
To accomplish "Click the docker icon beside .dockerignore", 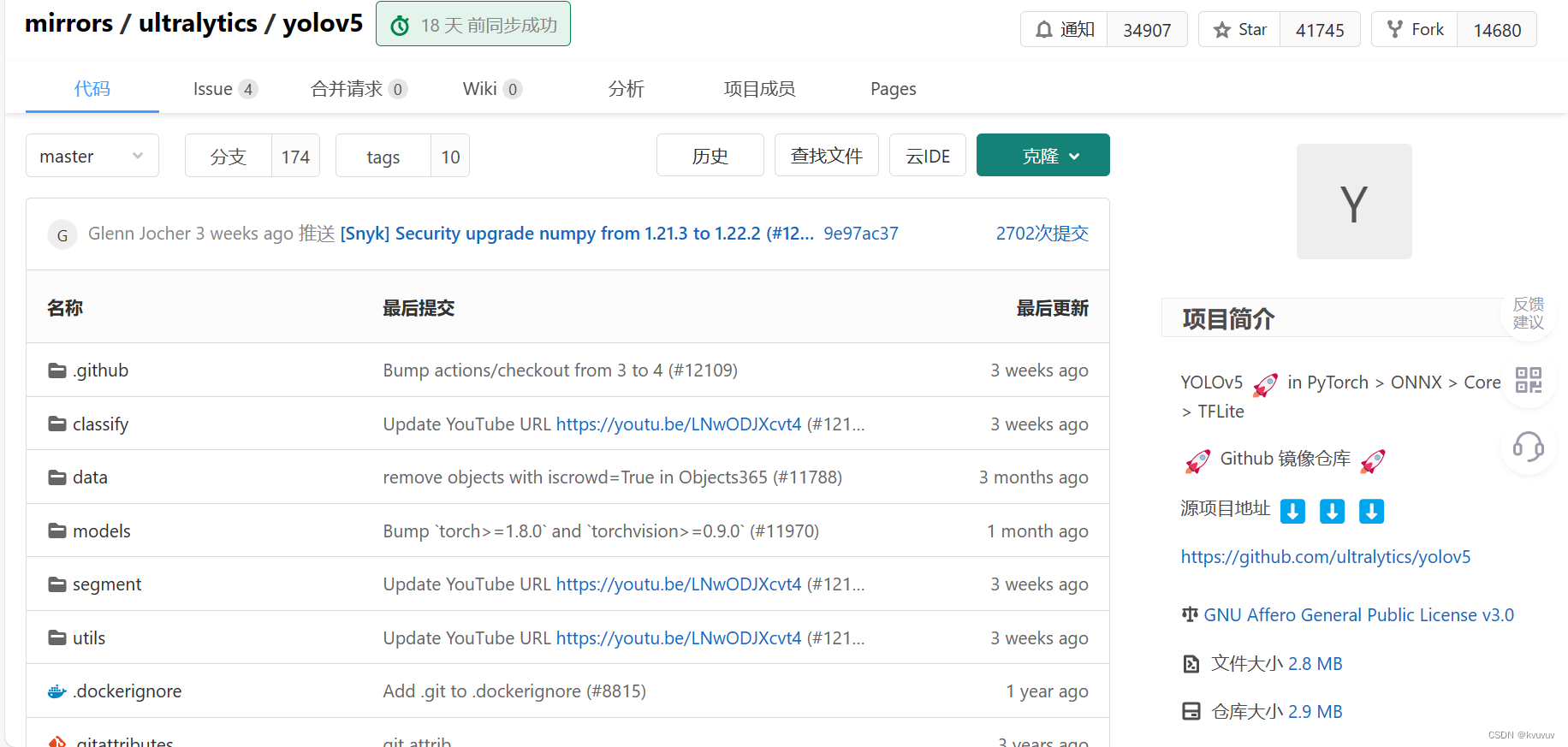I will pos(57,691).
